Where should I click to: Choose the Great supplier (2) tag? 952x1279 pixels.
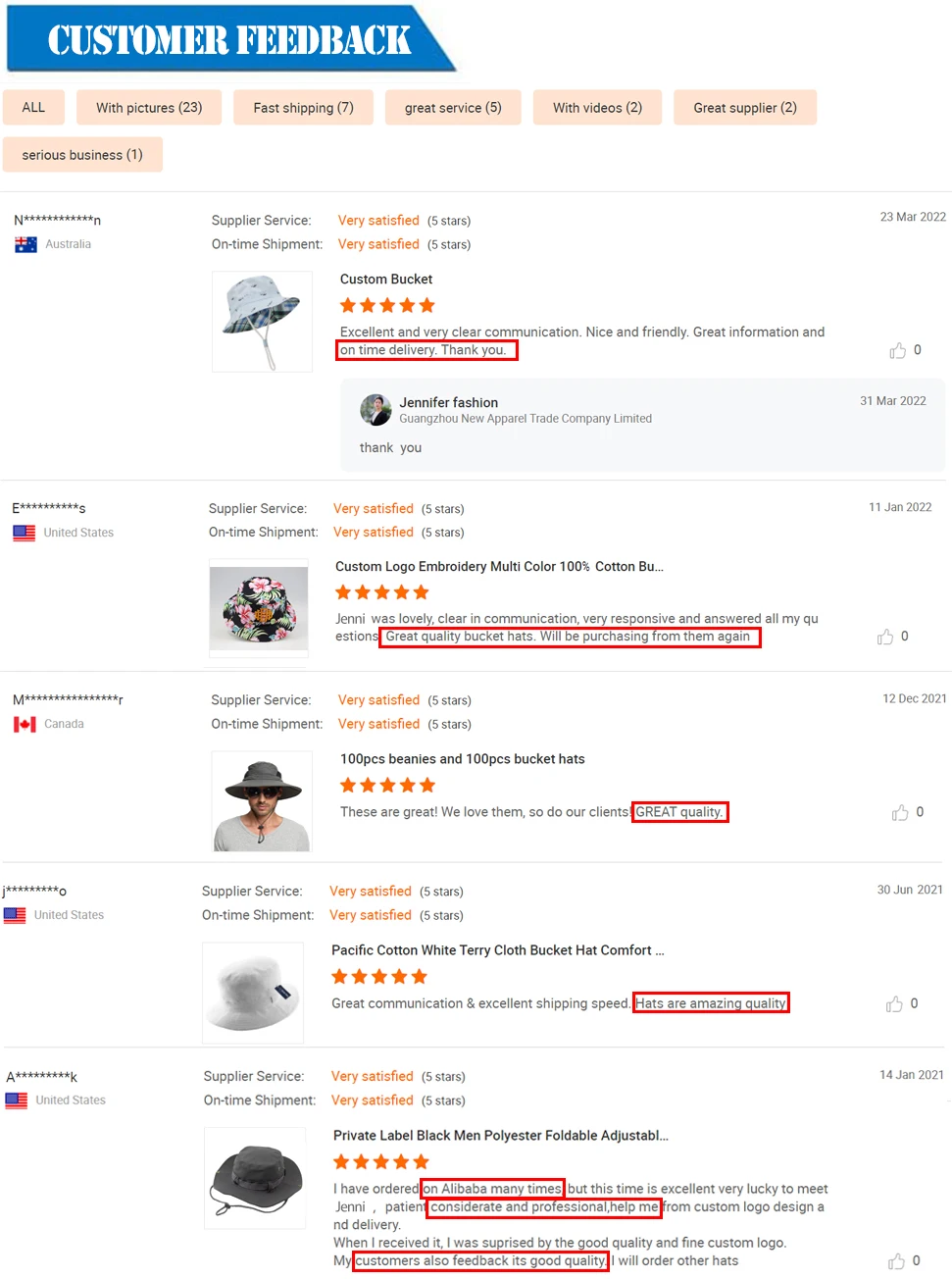(745, 107)
